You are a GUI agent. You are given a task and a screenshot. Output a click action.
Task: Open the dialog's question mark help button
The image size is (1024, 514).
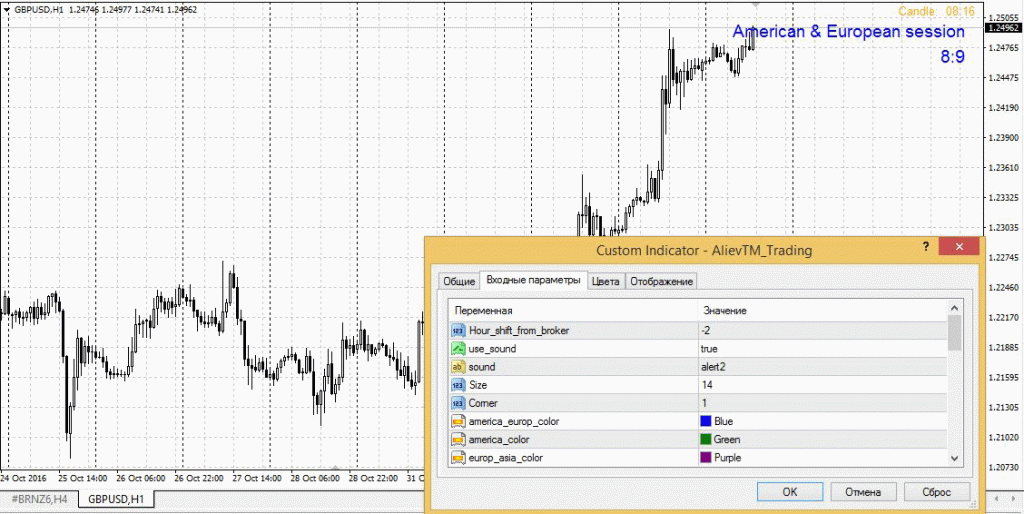point(927,247)
